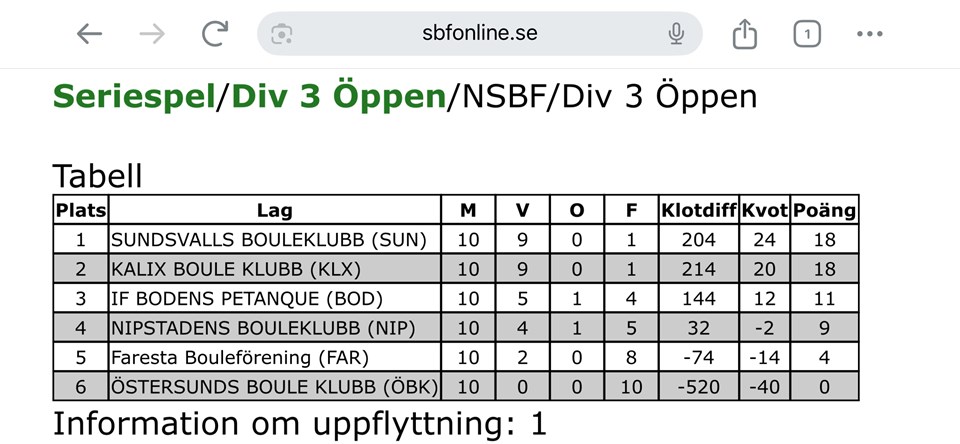Select the SUNDSVALLS BOULEKLUBB (SUN) team row

pyautogui.click(x=456, y=239)
